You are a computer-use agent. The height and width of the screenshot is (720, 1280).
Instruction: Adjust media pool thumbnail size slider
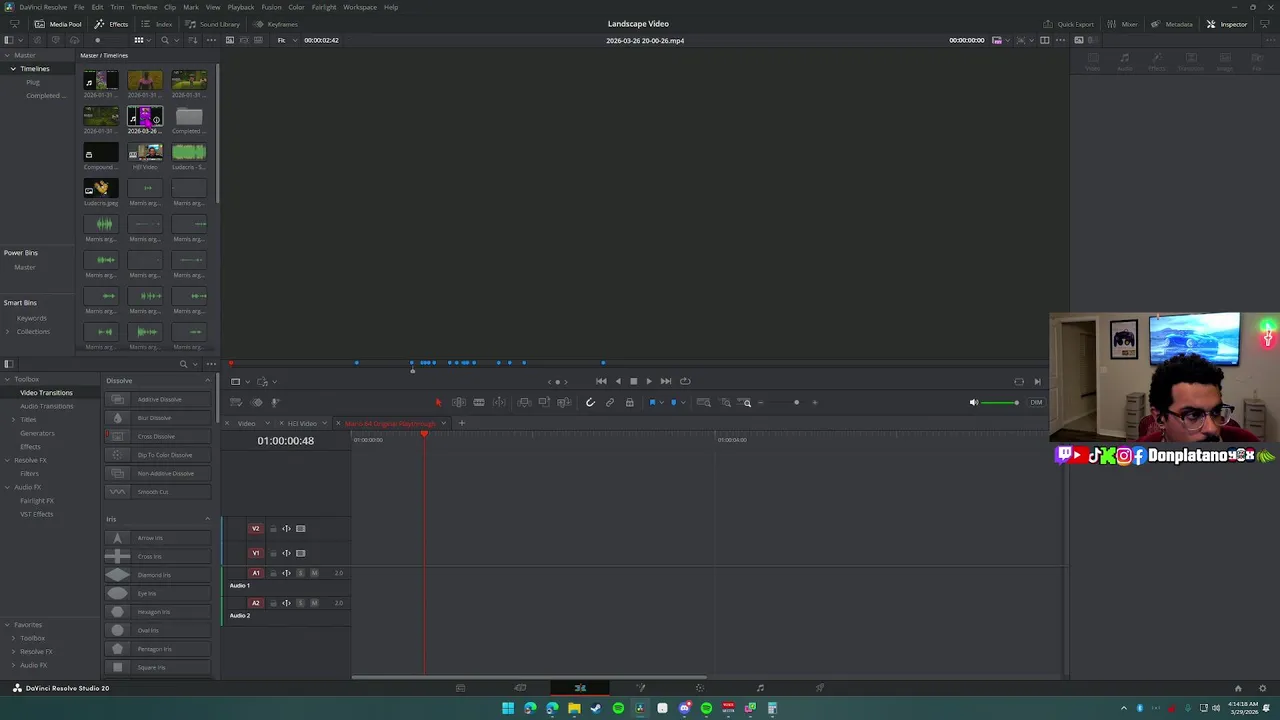(108, 40)
